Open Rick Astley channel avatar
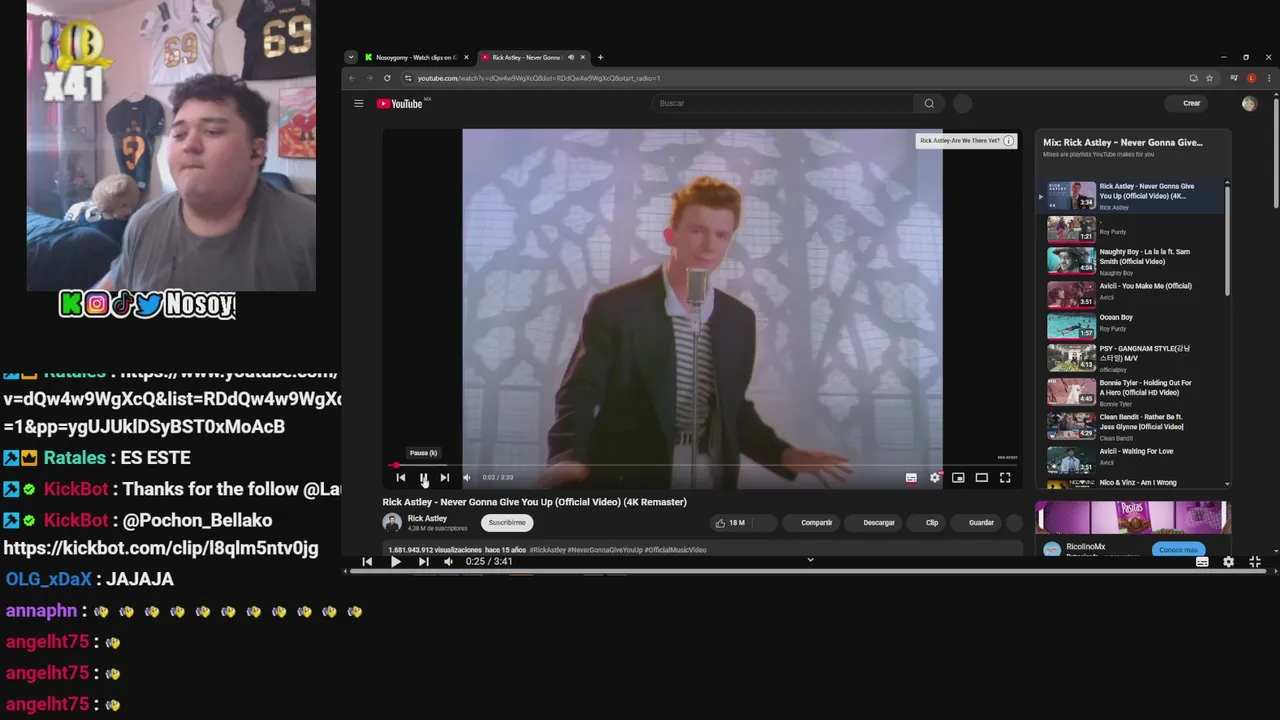The height and width of the screenshot is (720, 1280). [x=392, y=522]
